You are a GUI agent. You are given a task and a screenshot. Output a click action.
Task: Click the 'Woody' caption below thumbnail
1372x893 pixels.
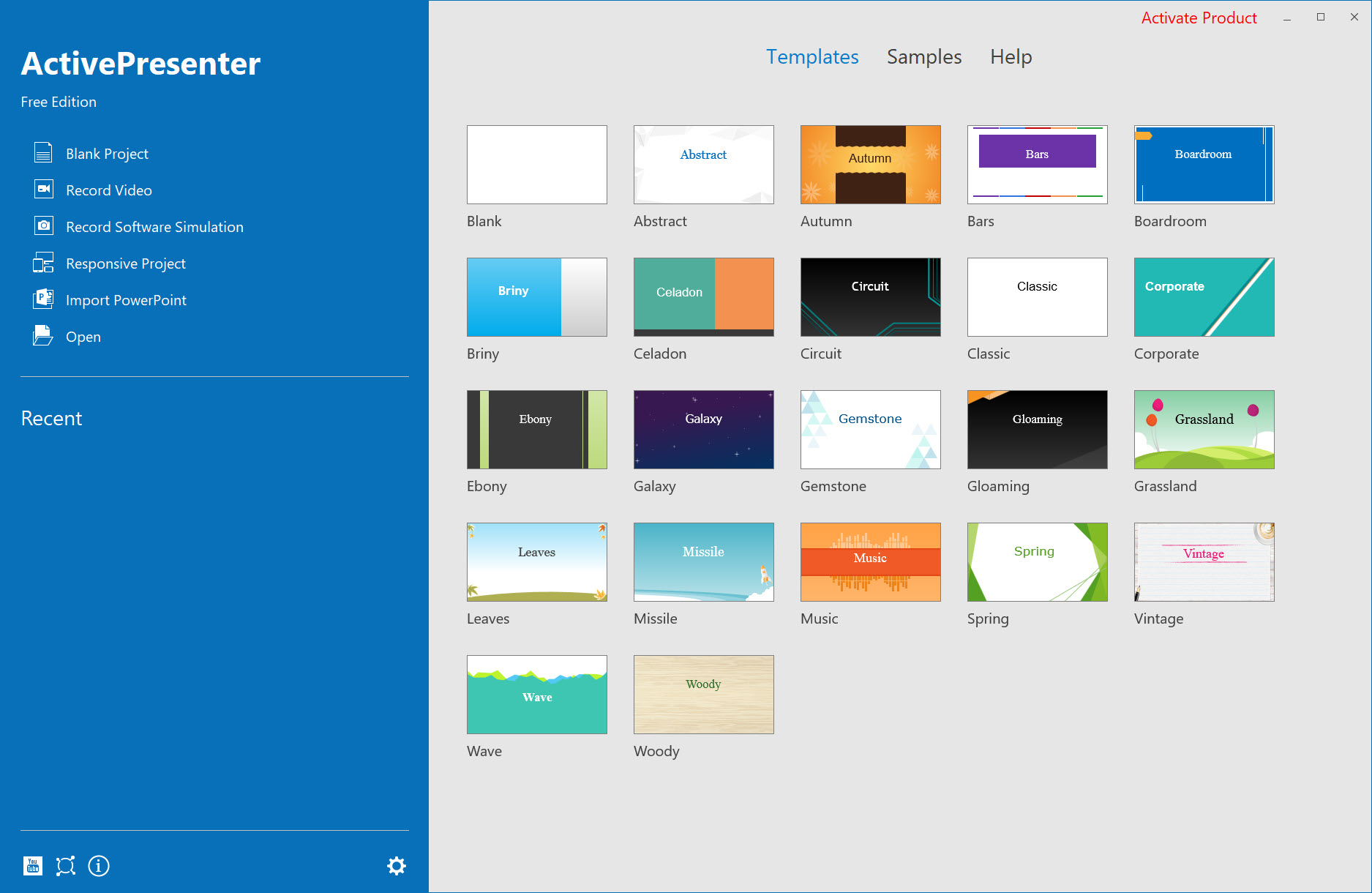(x=656, y=752)
